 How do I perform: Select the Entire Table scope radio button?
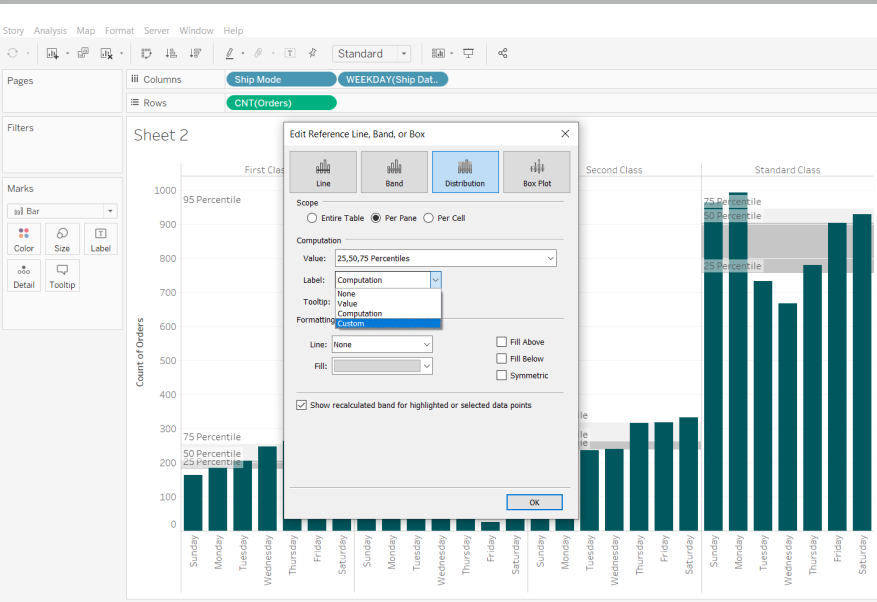(312, 218)
